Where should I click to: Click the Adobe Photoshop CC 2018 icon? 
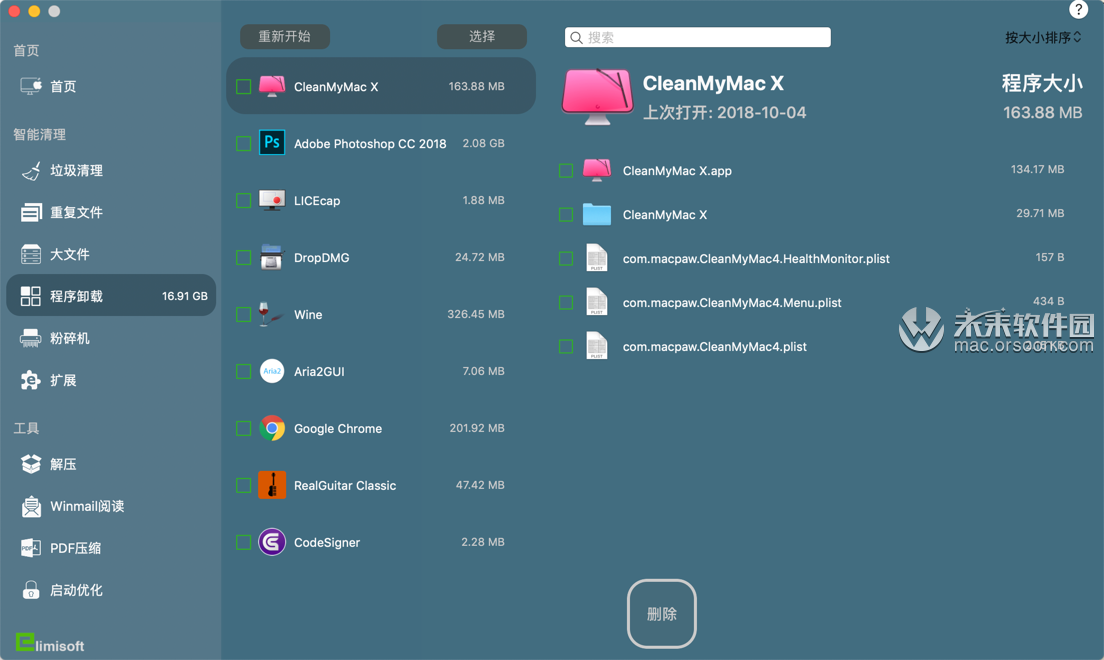coord(272,143)
